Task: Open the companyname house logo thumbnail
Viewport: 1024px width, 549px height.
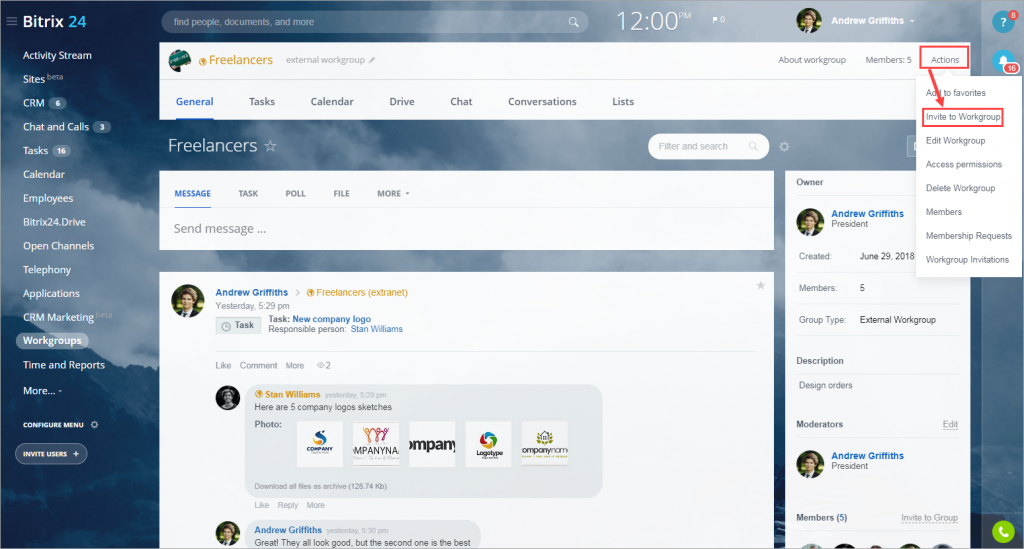Action: 545,444
